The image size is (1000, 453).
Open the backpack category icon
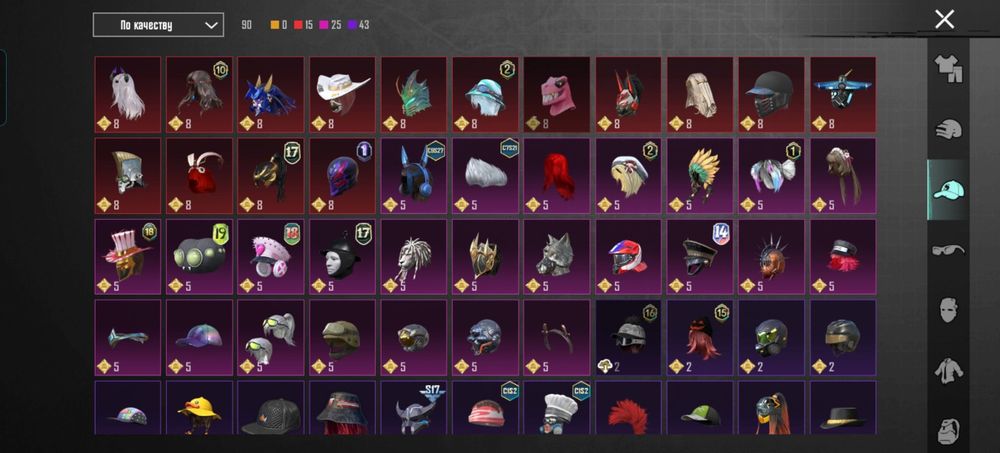tap(948, 431)
